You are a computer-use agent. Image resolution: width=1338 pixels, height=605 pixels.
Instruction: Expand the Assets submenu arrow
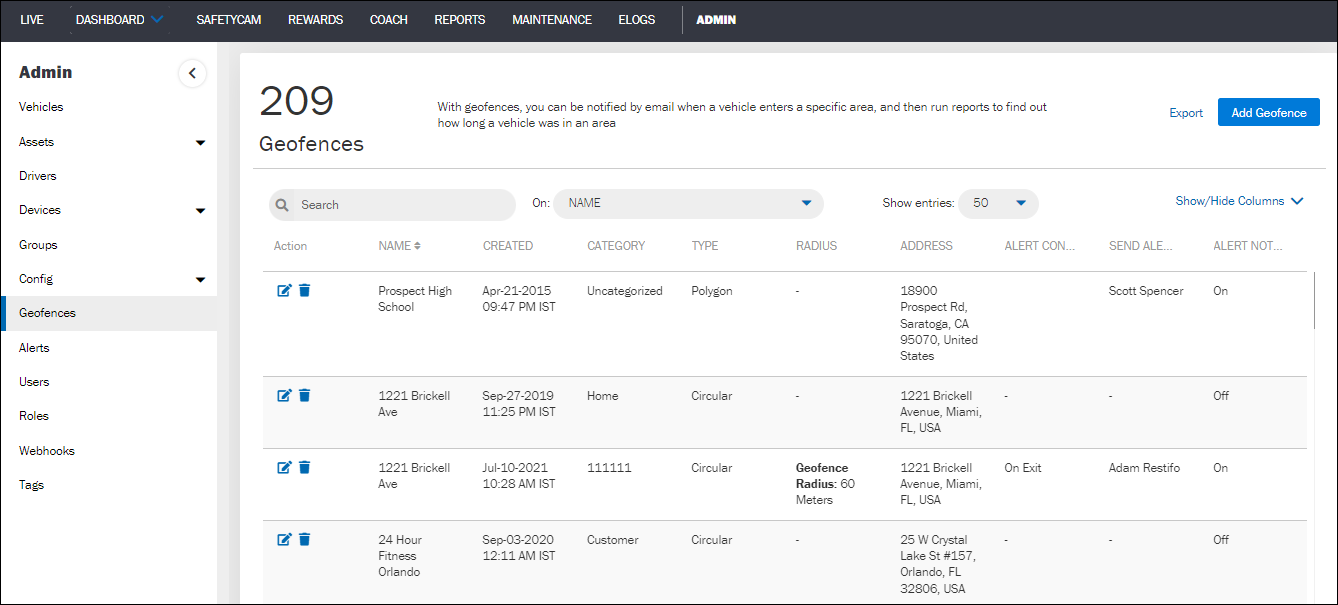click(200, 142)
